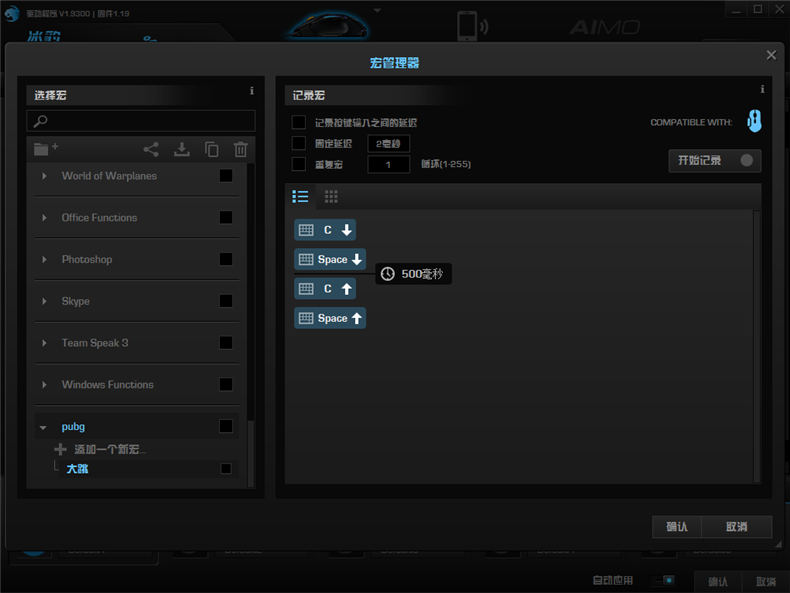Screen dimensions: 790x593
Task: Select the 大跳 macro entry
Action: 77,468
